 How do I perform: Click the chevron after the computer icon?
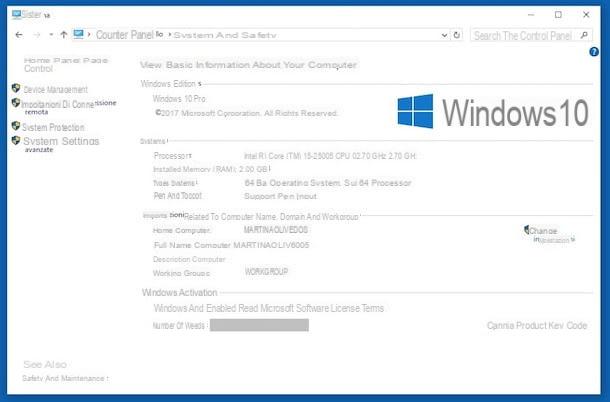coord(89,35)
